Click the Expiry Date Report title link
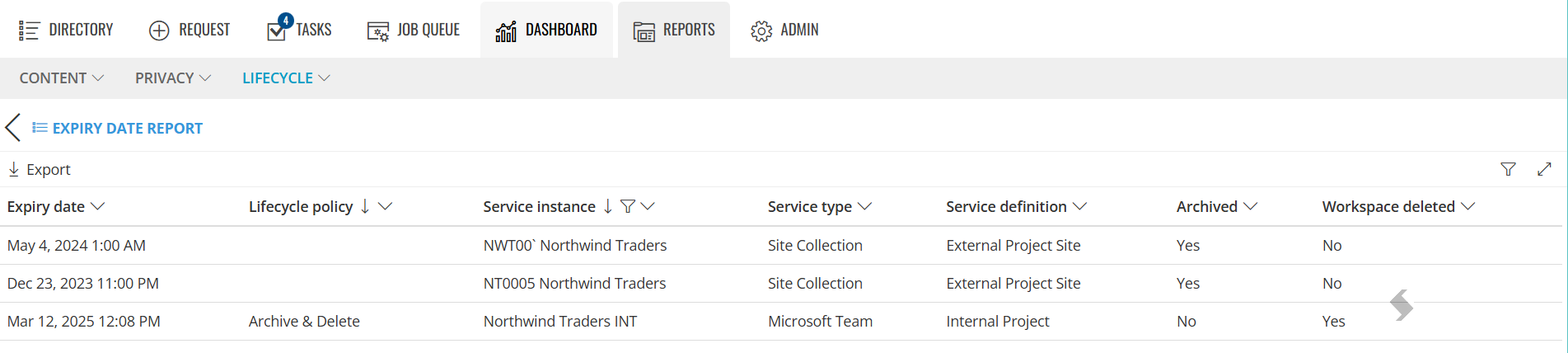The width and height of the screenshot is (1568, 353). [x=128, y=128]
